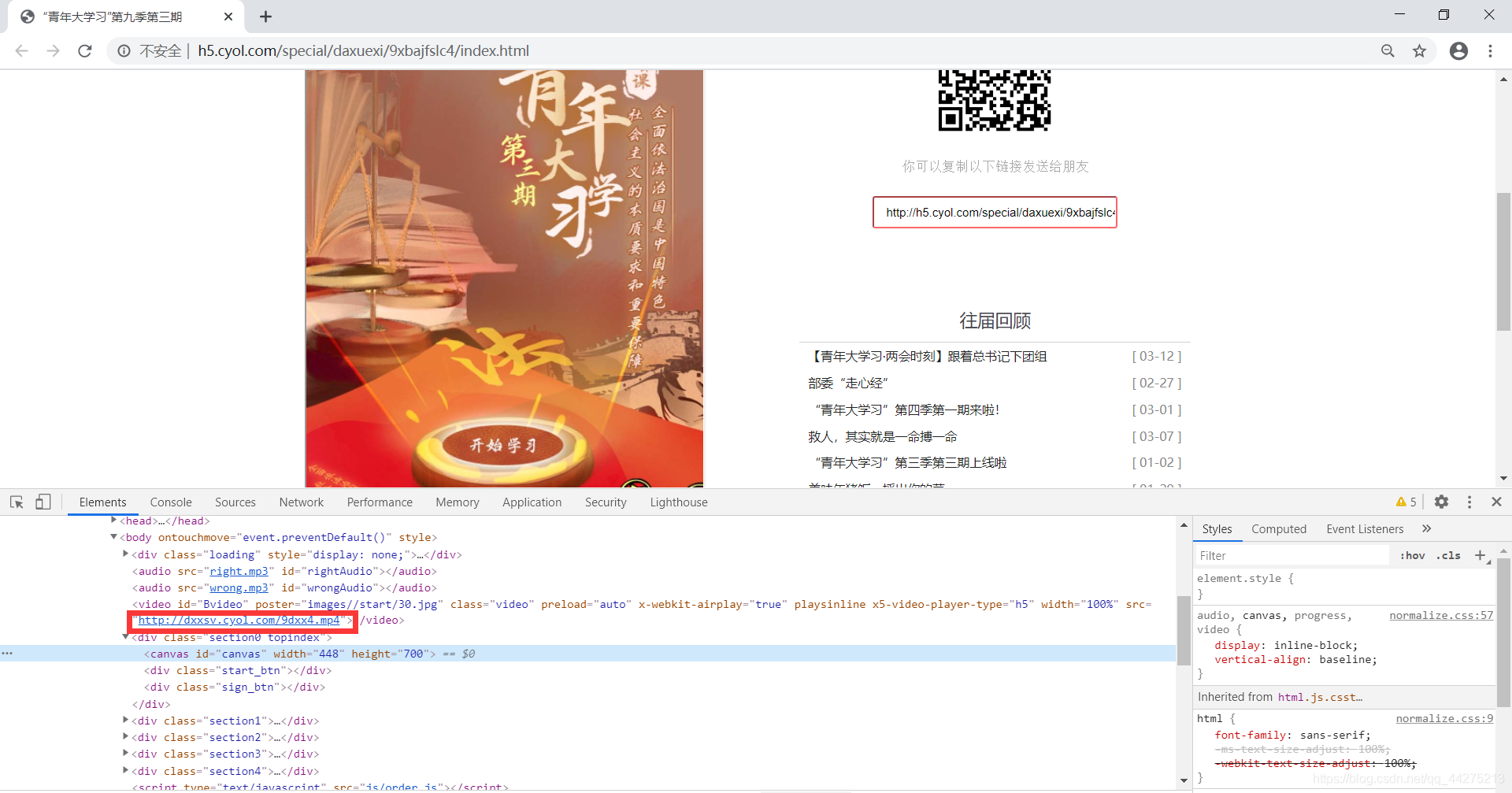This screenshot has height=793, width=1512.
Task: Open the Sources tab
Action: tap(235, 502)
